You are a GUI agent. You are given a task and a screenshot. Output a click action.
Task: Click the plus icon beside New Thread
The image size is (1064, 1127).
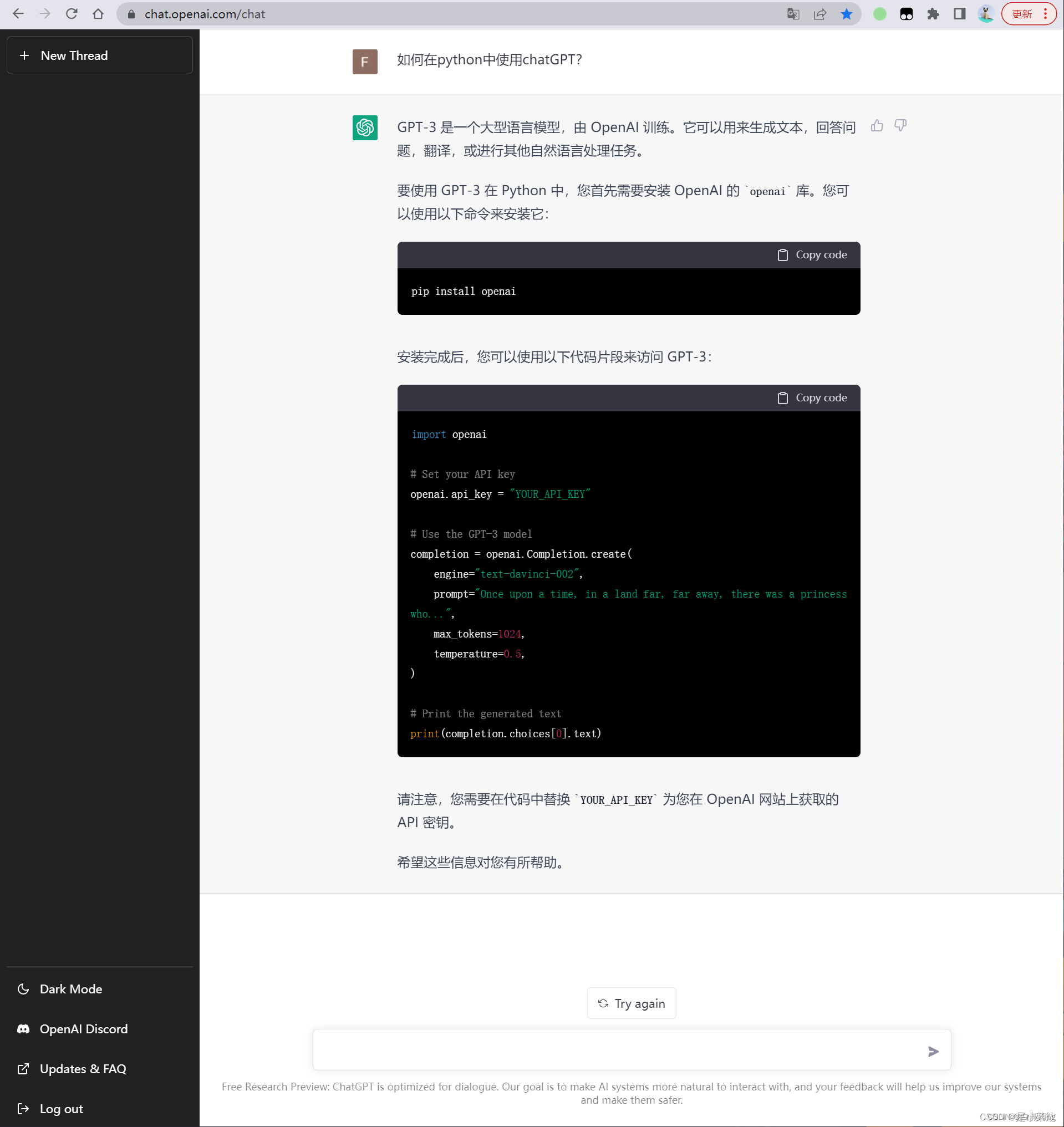(x=24, y=55)
